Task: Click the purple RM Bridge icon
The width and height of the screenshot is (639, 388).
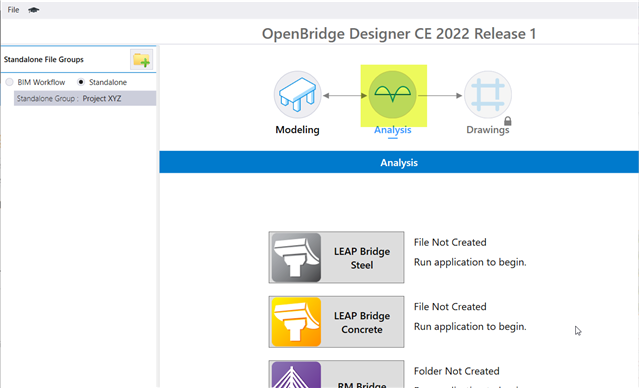Action: pos(296,375)
